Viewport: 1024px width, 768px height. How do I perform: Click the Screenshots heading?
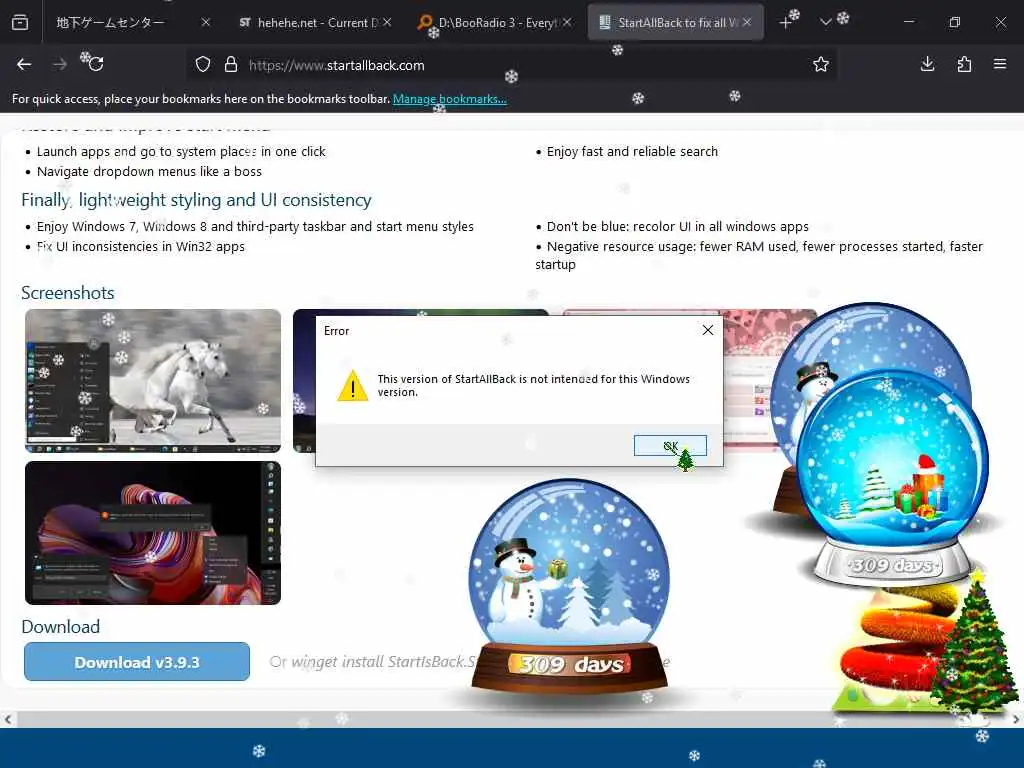tap(68, 293)
